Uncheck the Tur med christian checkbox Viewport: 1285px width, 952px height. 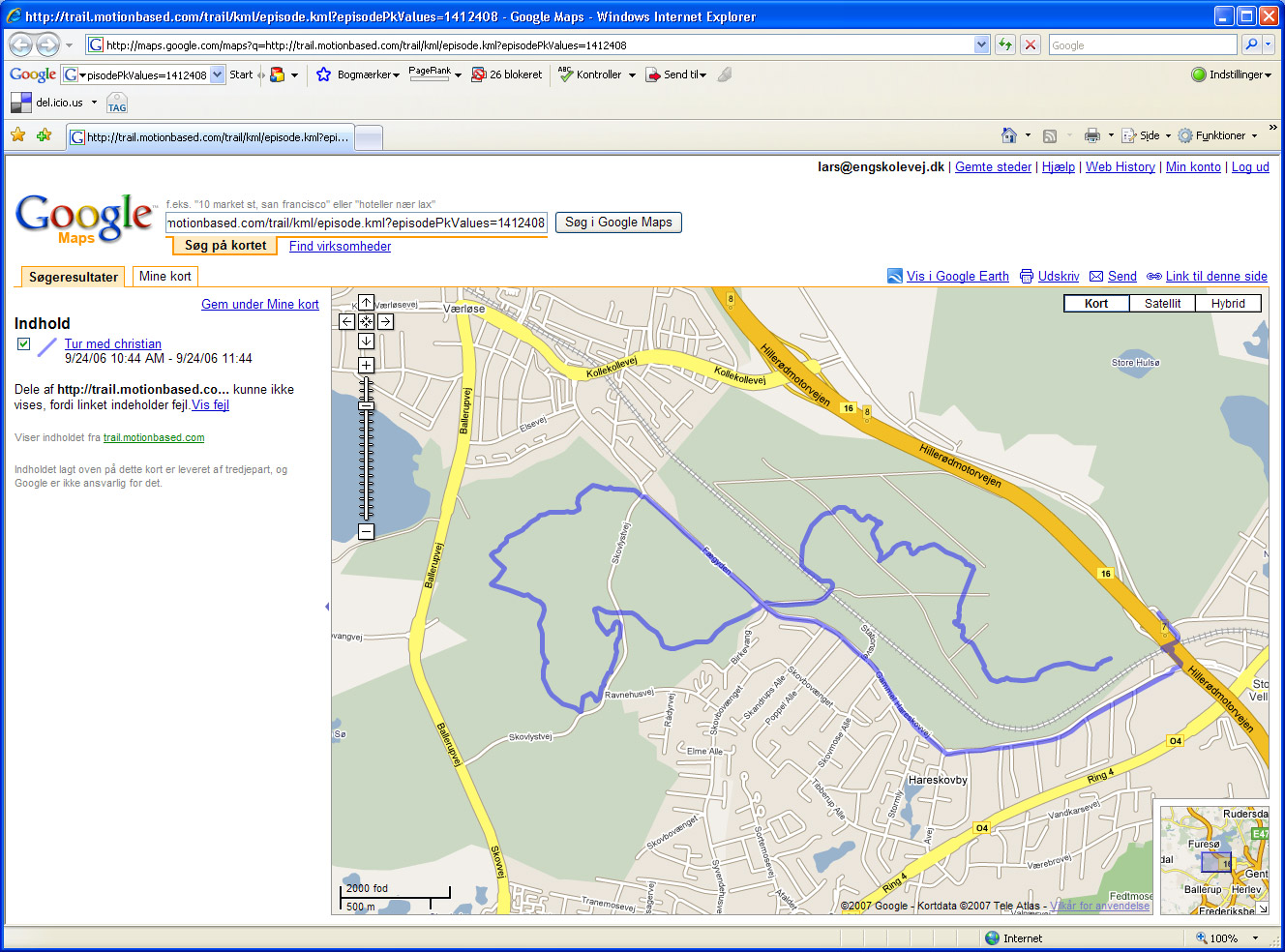pos(23,343)
